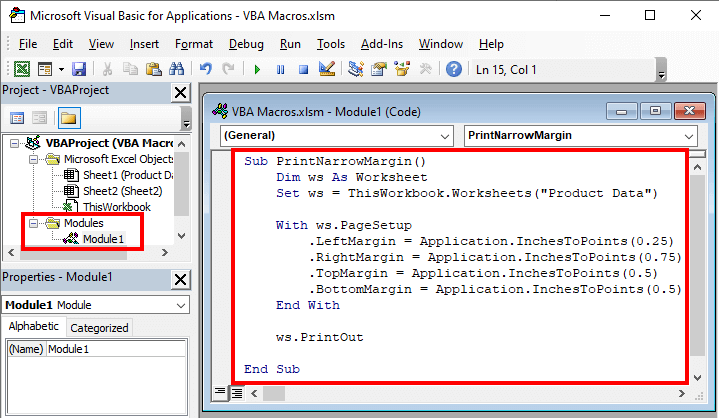Viewport: 719px width, 418px height.
Task: Open the Insert object dropdown arrow
Action: tap(61, 70)
